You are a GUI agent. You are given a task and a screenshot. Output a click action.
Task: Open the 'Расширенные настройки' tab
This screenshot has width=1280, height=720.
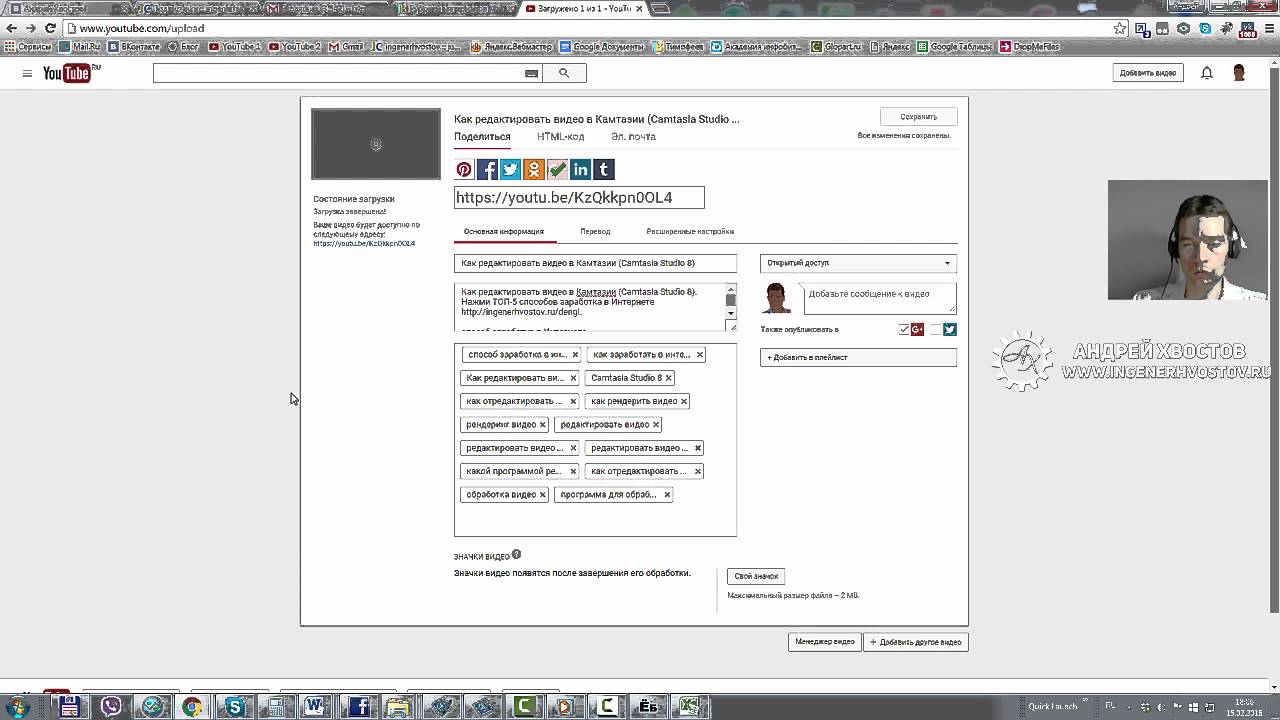point(690,231)
